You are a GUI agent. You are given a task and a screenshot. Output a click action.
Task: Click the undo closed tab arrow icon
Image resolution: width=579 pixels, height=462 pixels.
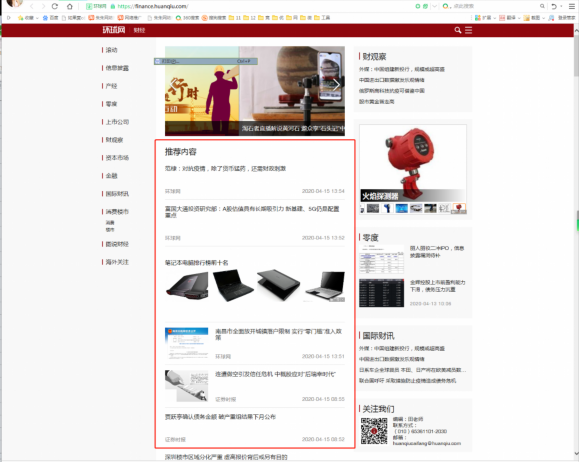(554, 6)
